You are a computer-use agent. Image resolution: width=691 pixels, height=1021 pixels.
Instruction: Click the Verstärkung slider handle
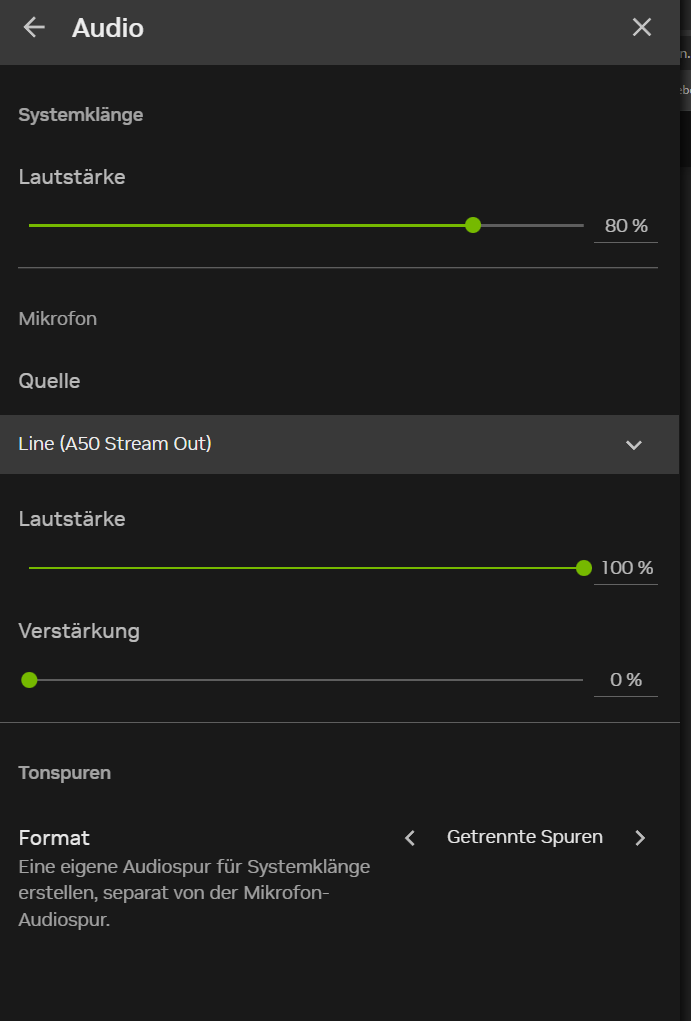(x=29, y=680)
